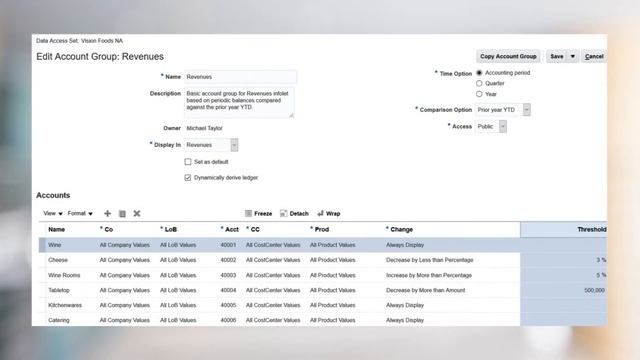Click account number 40002 cell
The width and height of the screenshot is (640, 360).
point(228,260)
